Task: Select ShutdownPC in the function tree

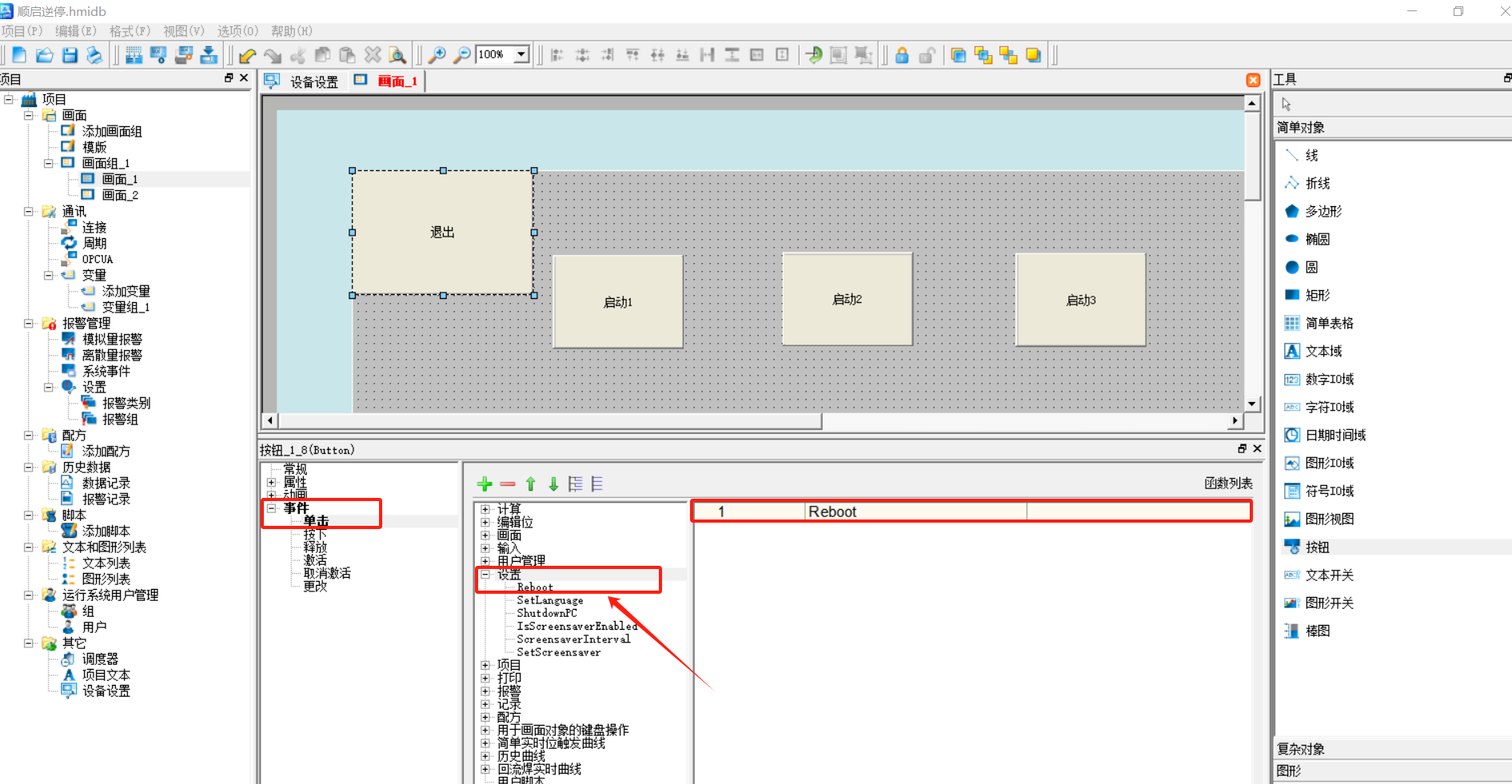Action: point(547,614)
